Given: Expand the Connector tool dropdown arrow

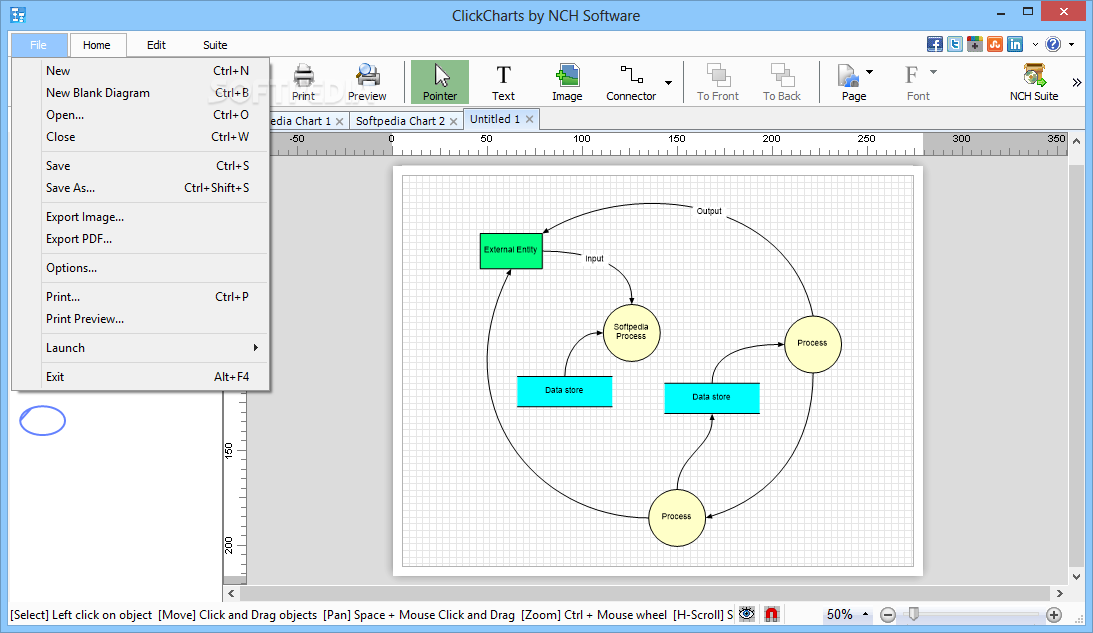Looking at the screenshot, I should (668, 83).
